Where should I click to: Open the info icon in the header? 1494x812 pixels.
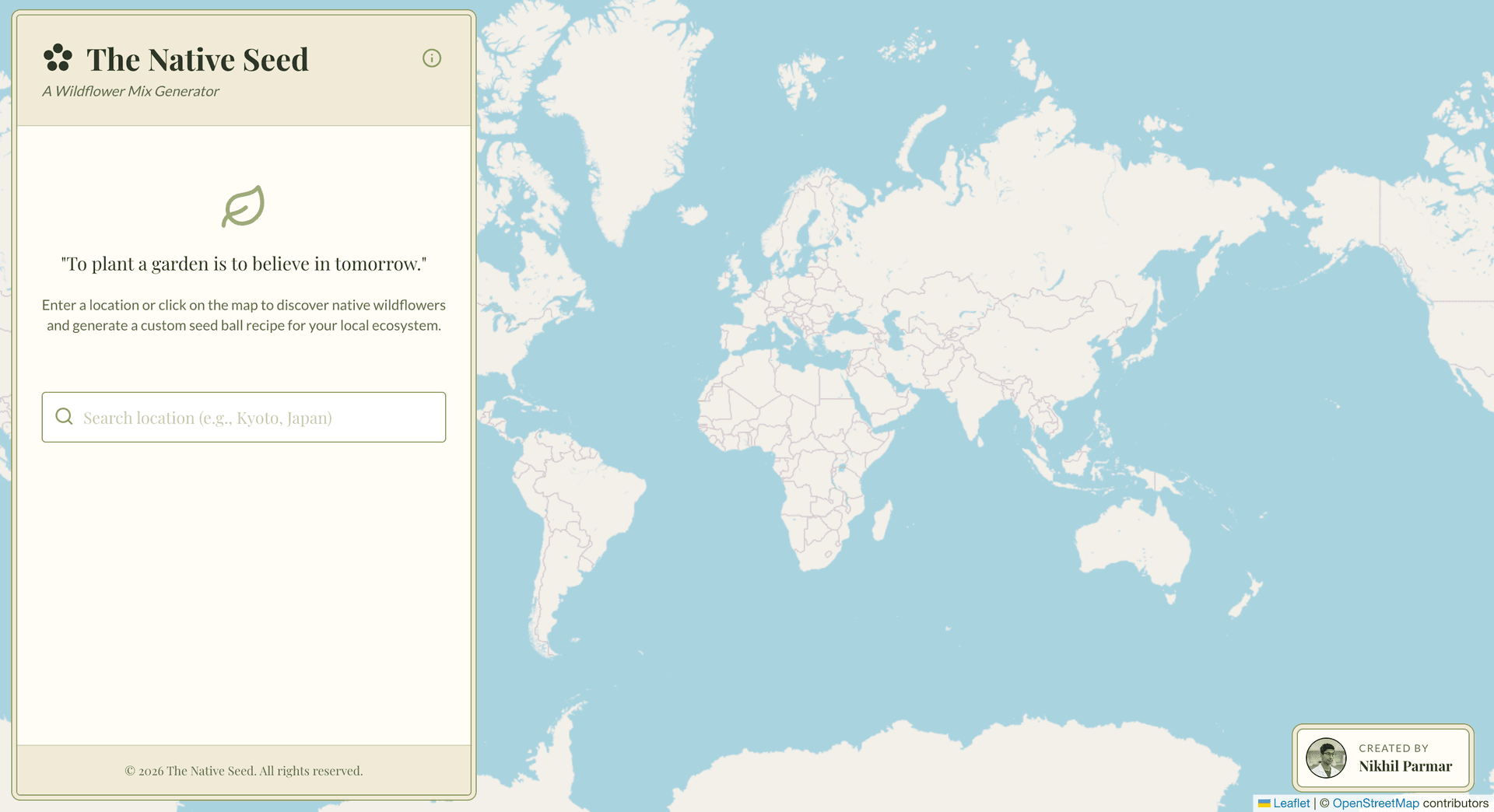click(x=432, y=58)
